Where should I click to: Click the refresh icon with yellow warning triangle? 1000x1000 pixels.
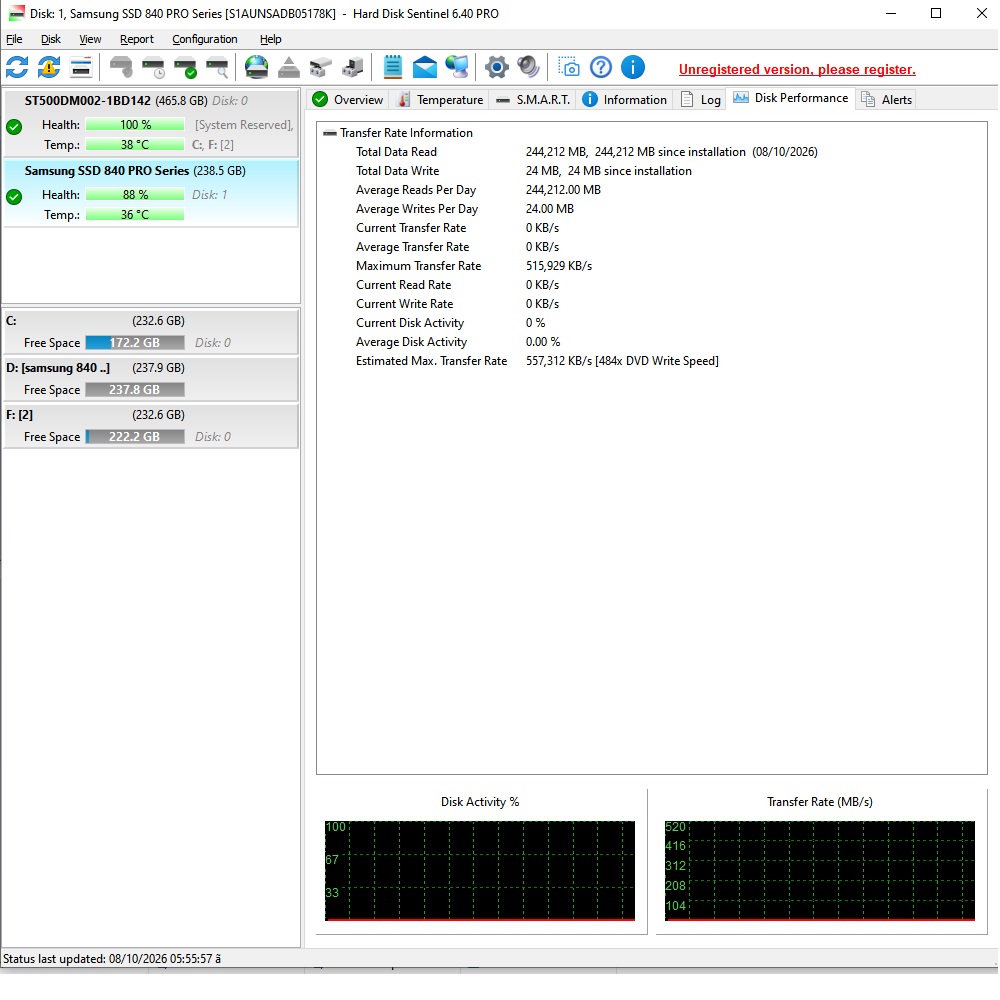(x=49, y=67)
